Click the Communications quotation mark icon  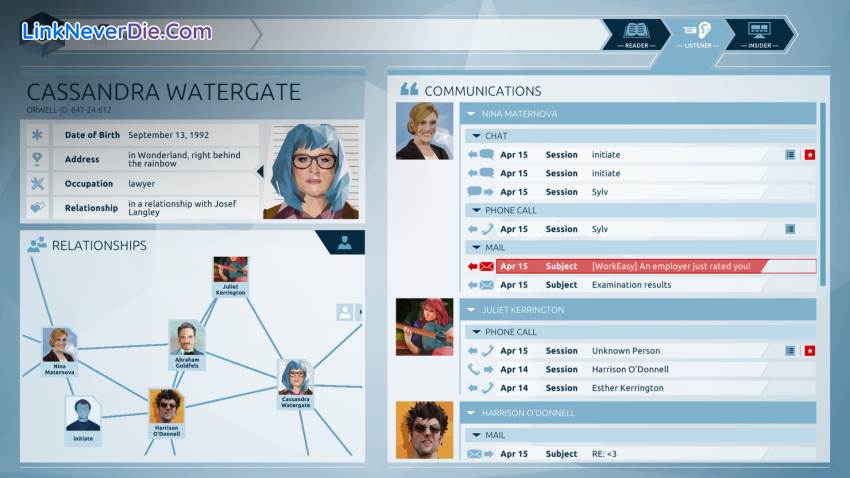pyautogui.click(x=409, y=89)
